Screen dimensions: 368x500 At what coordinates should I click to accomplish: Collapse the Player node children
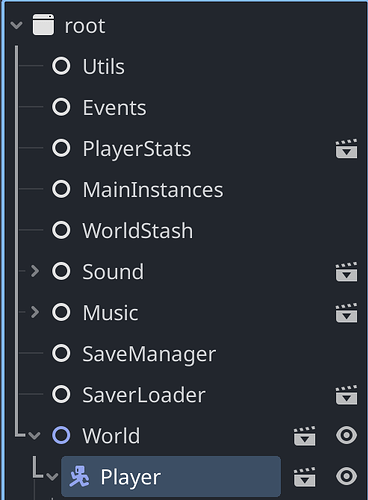(52, 476)
